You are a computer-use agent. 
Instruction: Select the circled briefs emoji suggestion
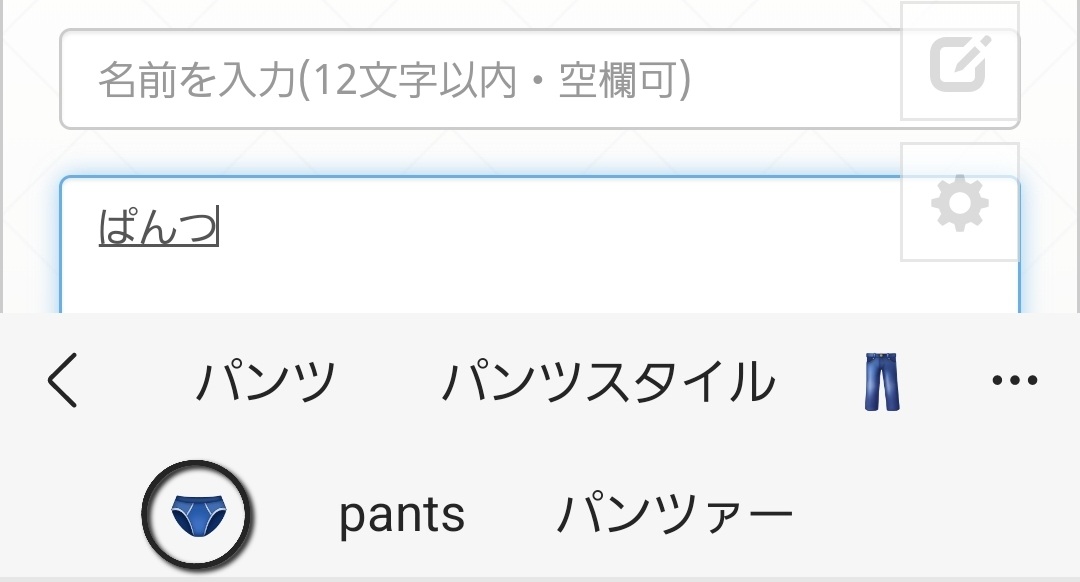pos(197,515)
